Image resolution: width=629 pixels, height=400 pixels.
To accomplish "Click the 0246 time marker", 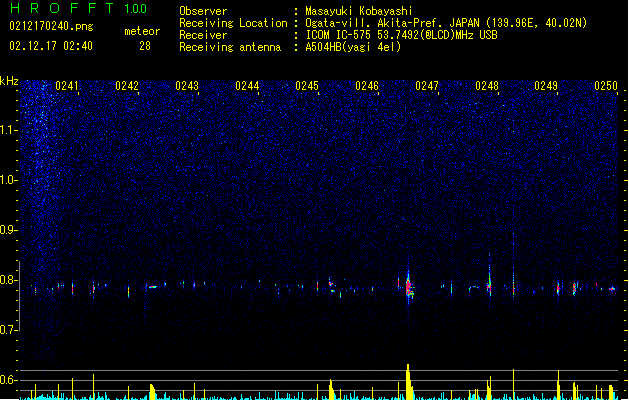I will coord(367,86).
